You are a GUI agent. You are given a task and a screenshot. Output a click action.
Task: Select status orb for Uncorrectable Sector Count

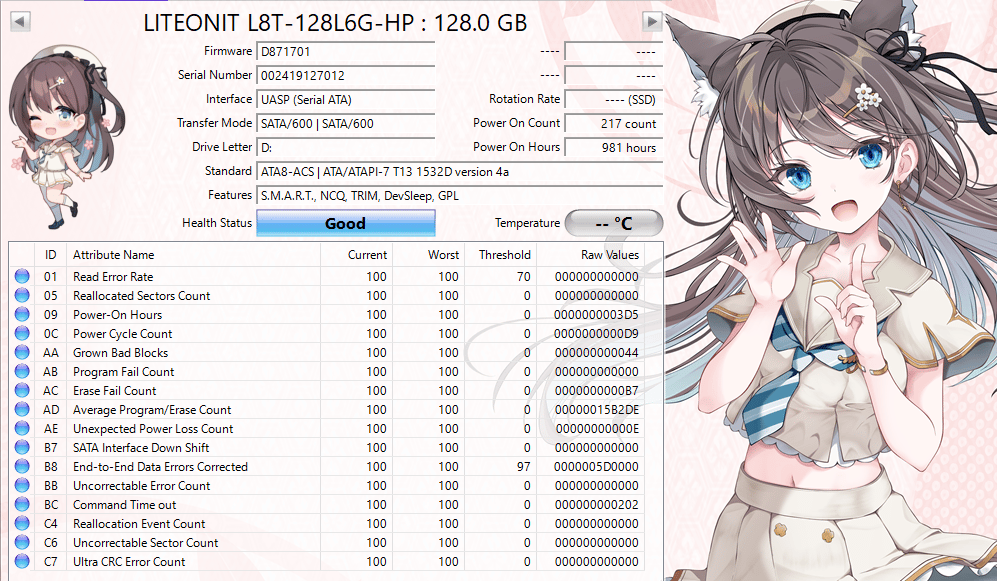click(x=22, y=542)
